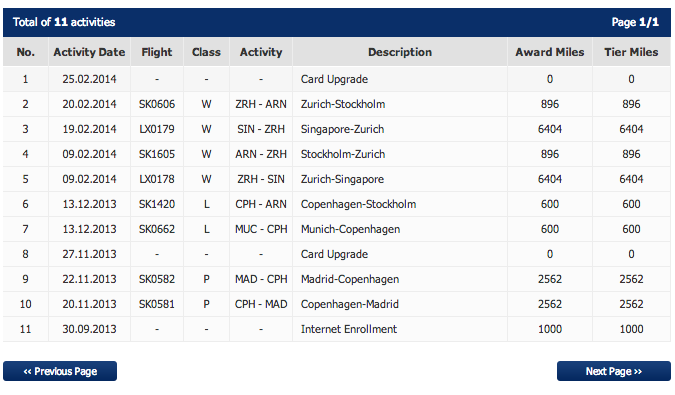Select the Activity Date column header

point(89,52)
